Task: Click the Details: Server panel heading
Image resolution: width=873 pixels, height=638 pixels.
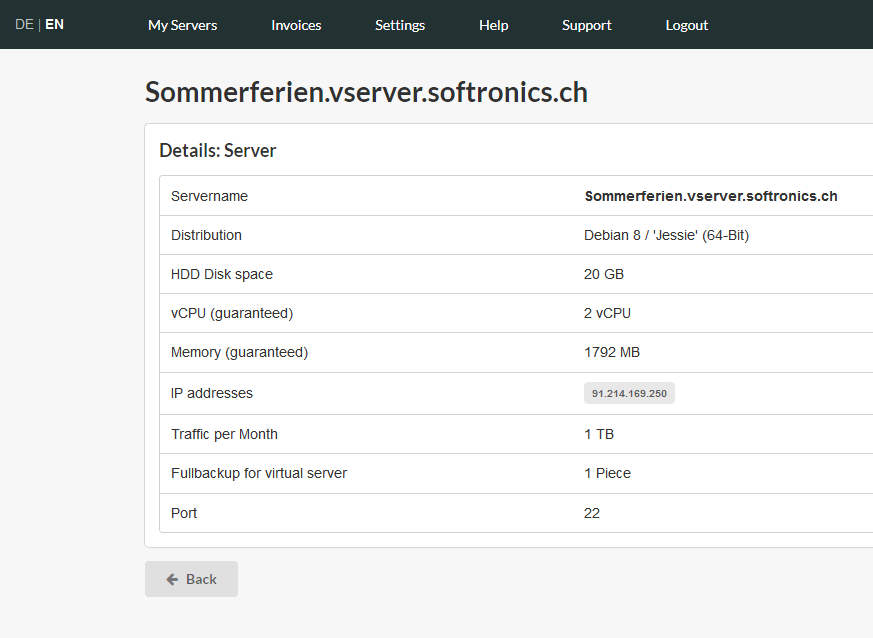Action: pyautogui.click(x=218, y=150)
